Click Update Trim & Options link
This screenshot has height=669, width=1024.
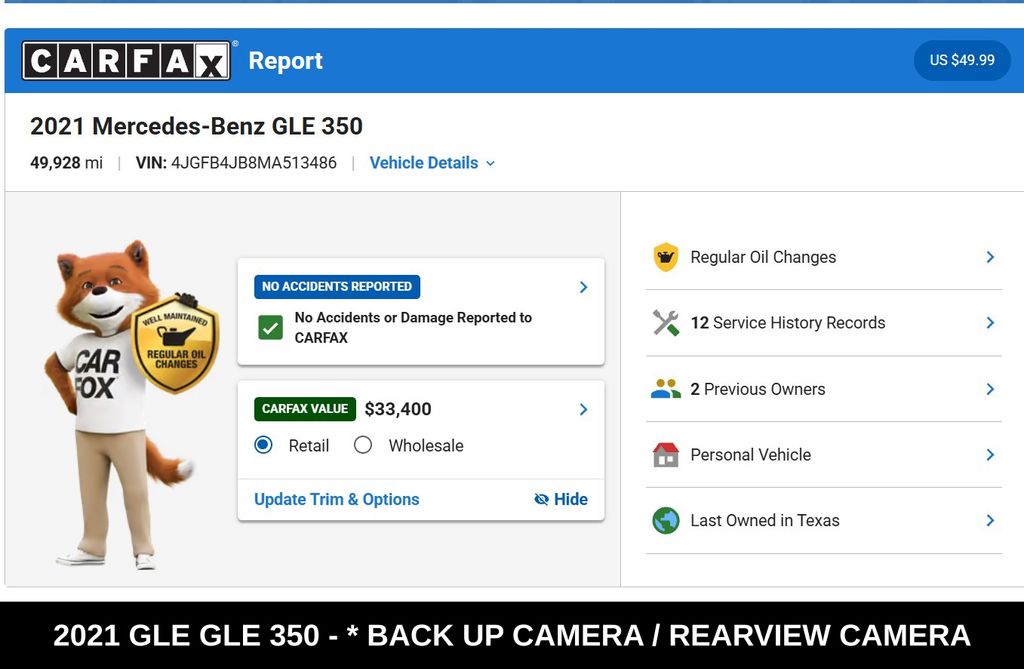click(336, 499)
